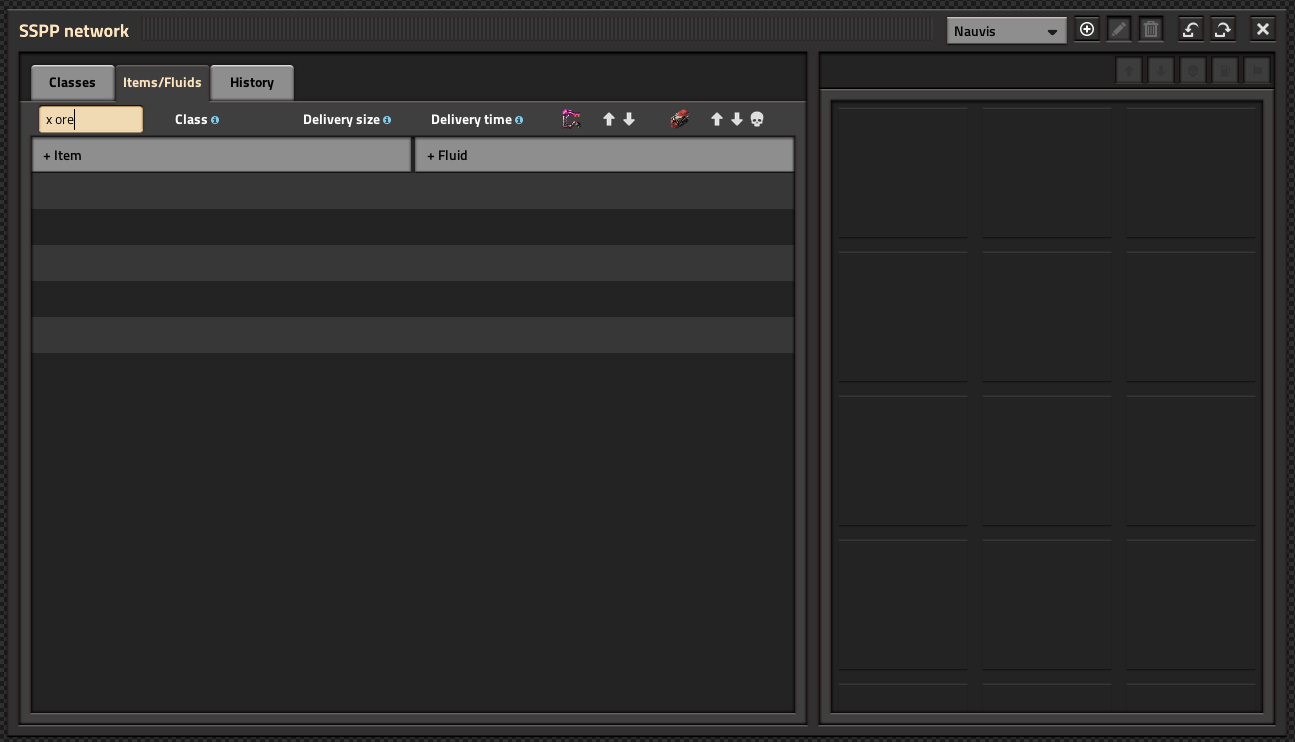
Task: Click the pencil edit network icon
Action: pos(1119,30)
